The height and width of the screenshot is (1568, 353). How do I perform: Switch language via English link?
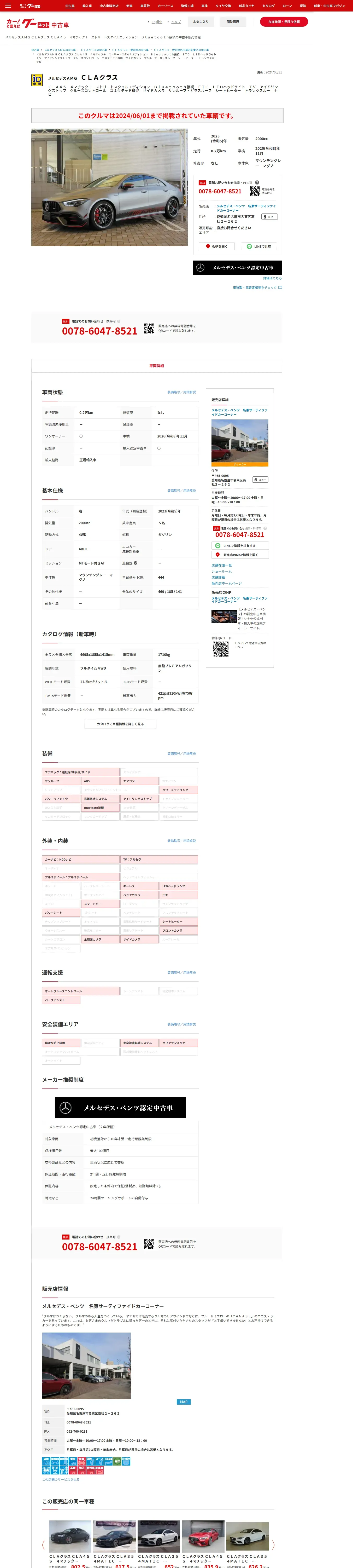point(156,22)
